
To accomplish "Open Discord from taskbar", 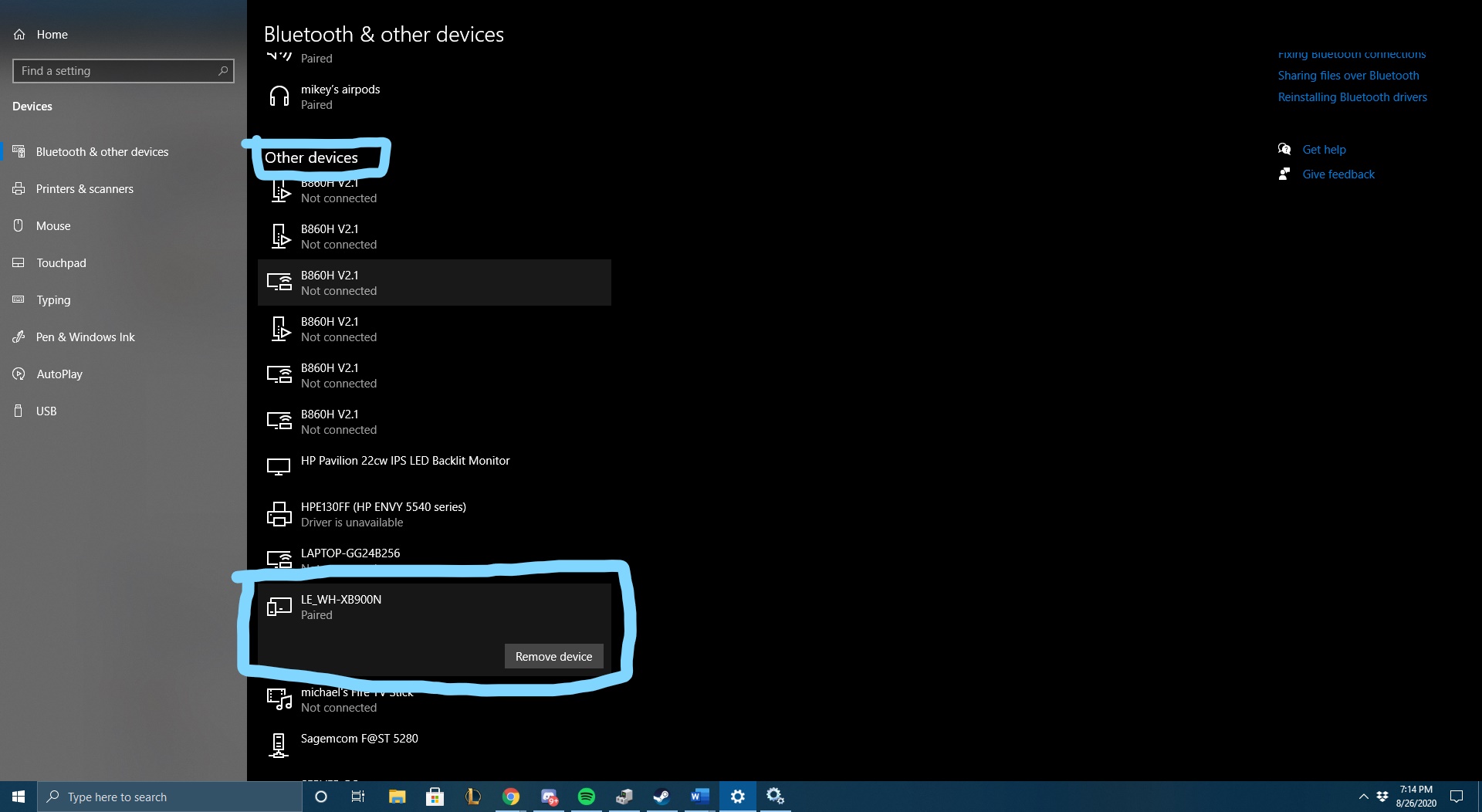I will [x=549, y=797].
